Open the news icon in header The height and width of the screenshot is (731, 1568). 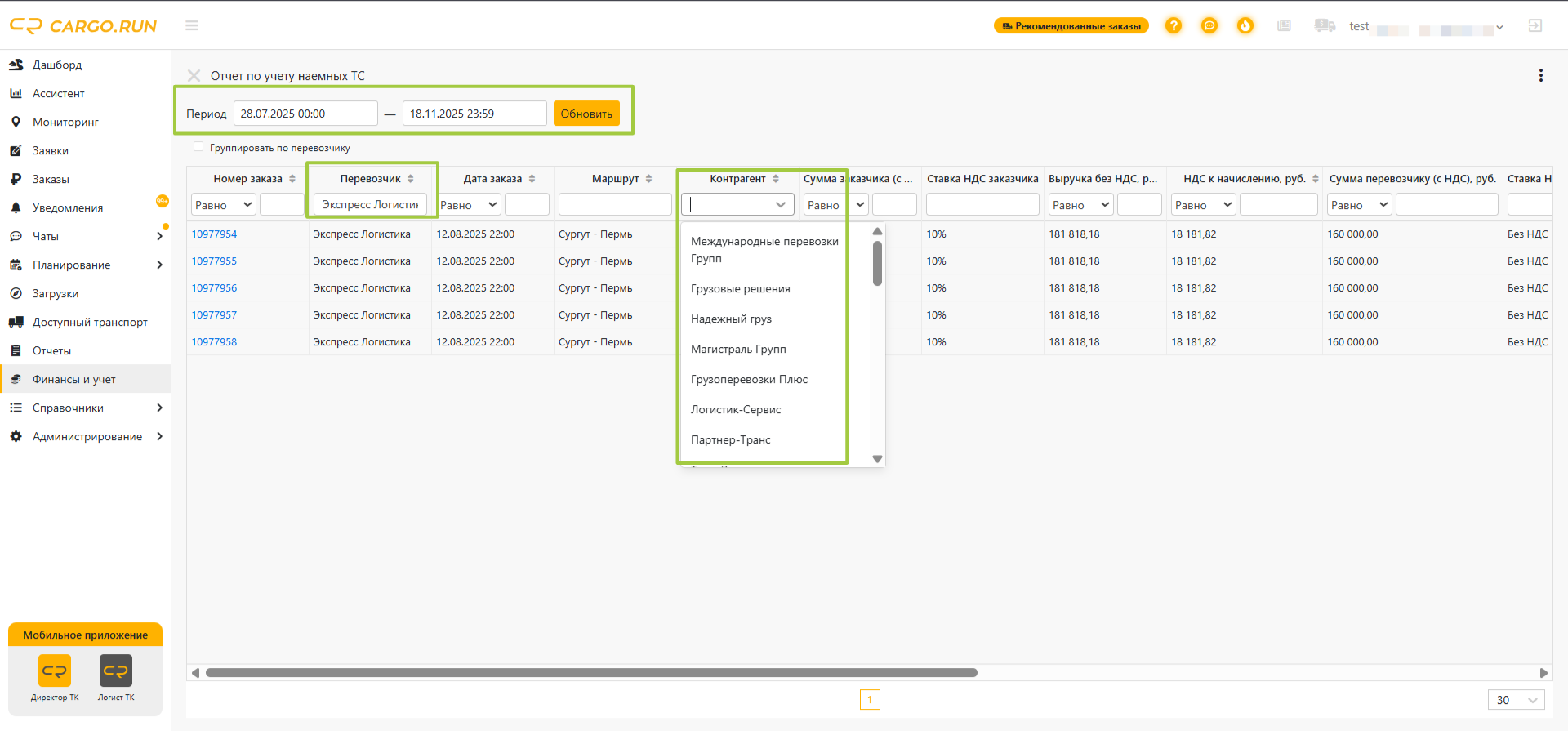(x=1285, y=26)
